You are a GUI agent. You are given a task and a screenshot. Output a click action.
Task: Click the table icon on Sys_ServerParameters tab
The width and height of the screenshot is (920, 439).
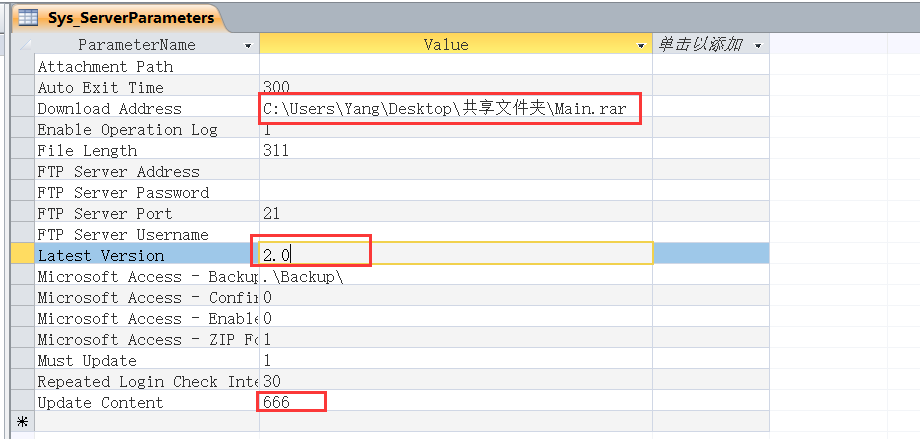pos(28,18)
